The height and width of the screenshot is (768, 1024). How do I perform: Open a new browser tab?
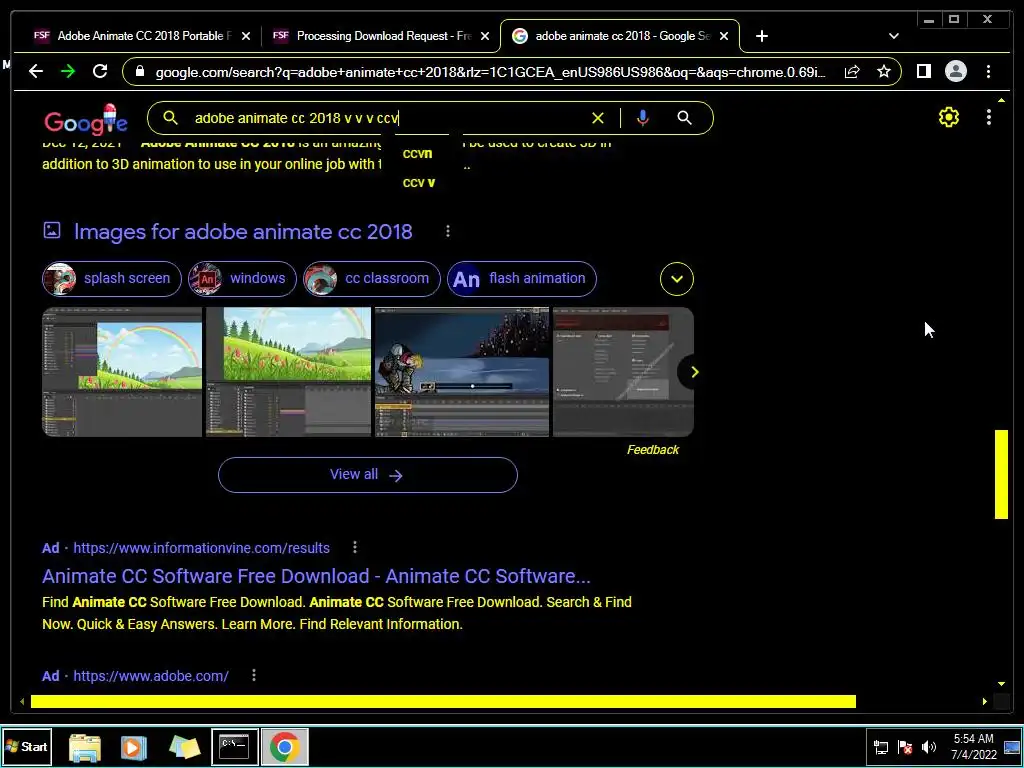pos(761,36)
